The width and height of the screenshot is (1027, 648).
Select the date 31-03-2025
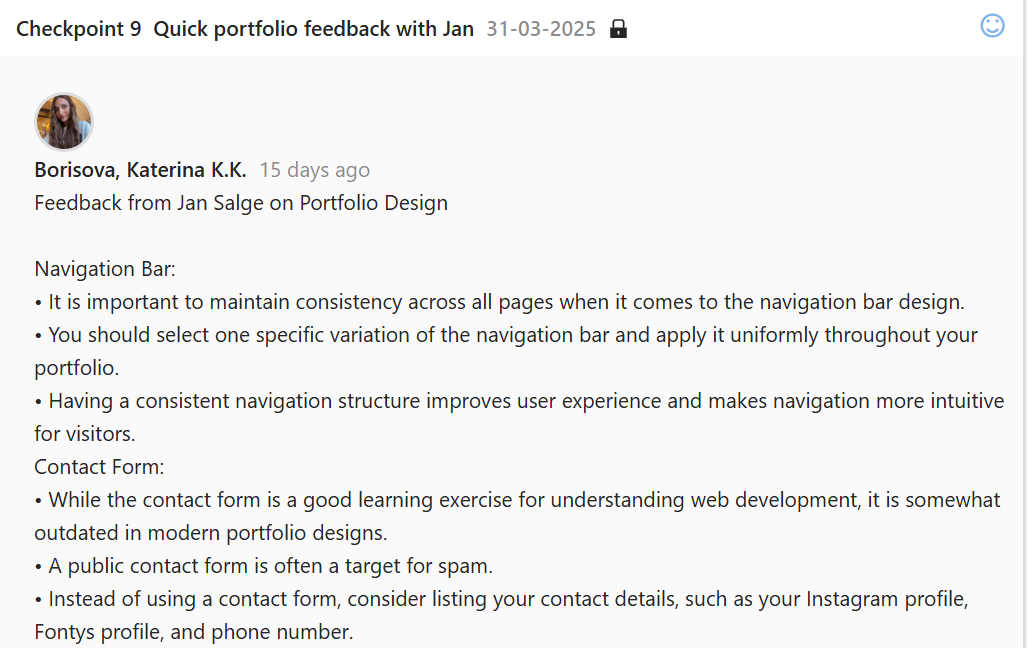point(542,28)
